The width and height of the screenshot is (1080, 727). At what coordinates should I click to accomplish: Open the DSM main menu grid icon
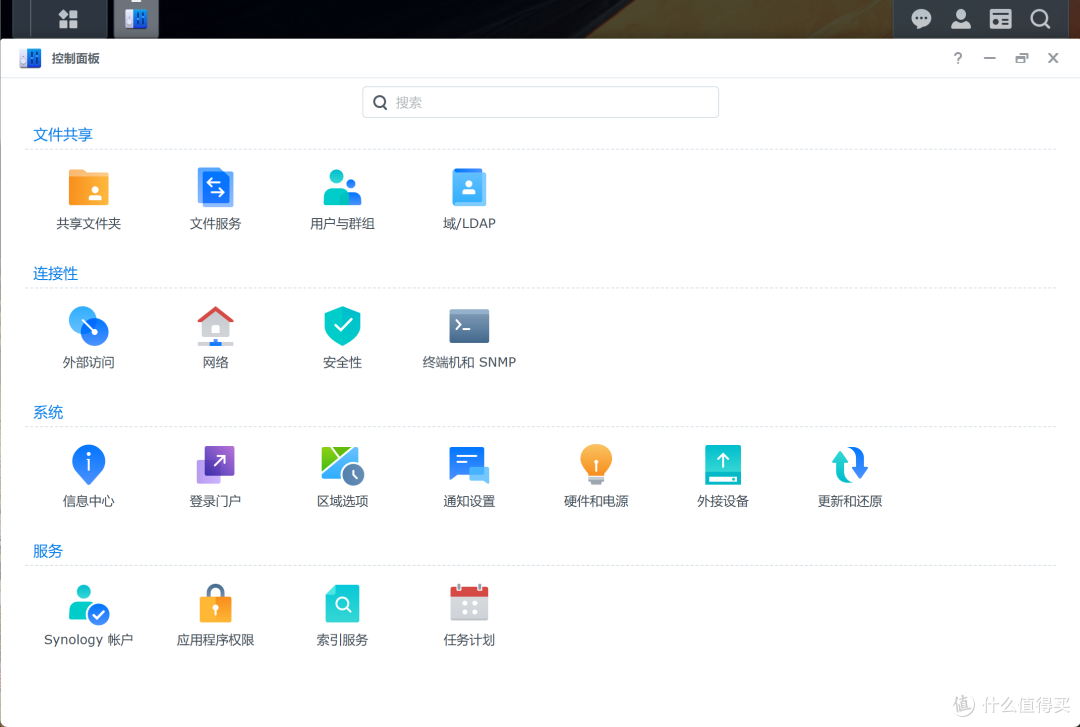(68, 19)
